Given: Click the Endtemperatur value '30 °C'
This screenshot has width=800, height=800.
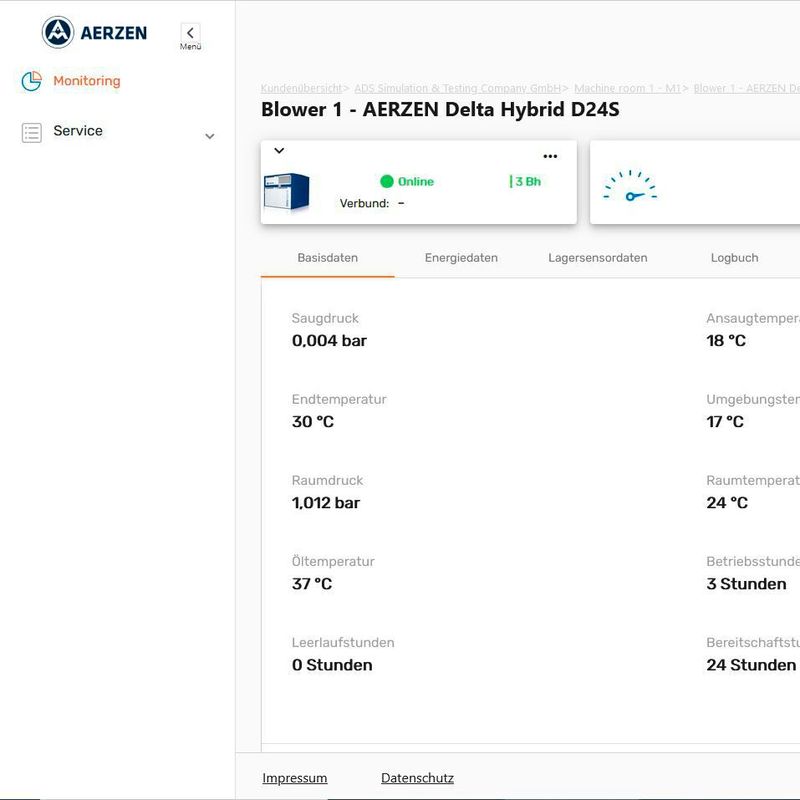Looking at the screenshot, I should click(x=313, y=421).
